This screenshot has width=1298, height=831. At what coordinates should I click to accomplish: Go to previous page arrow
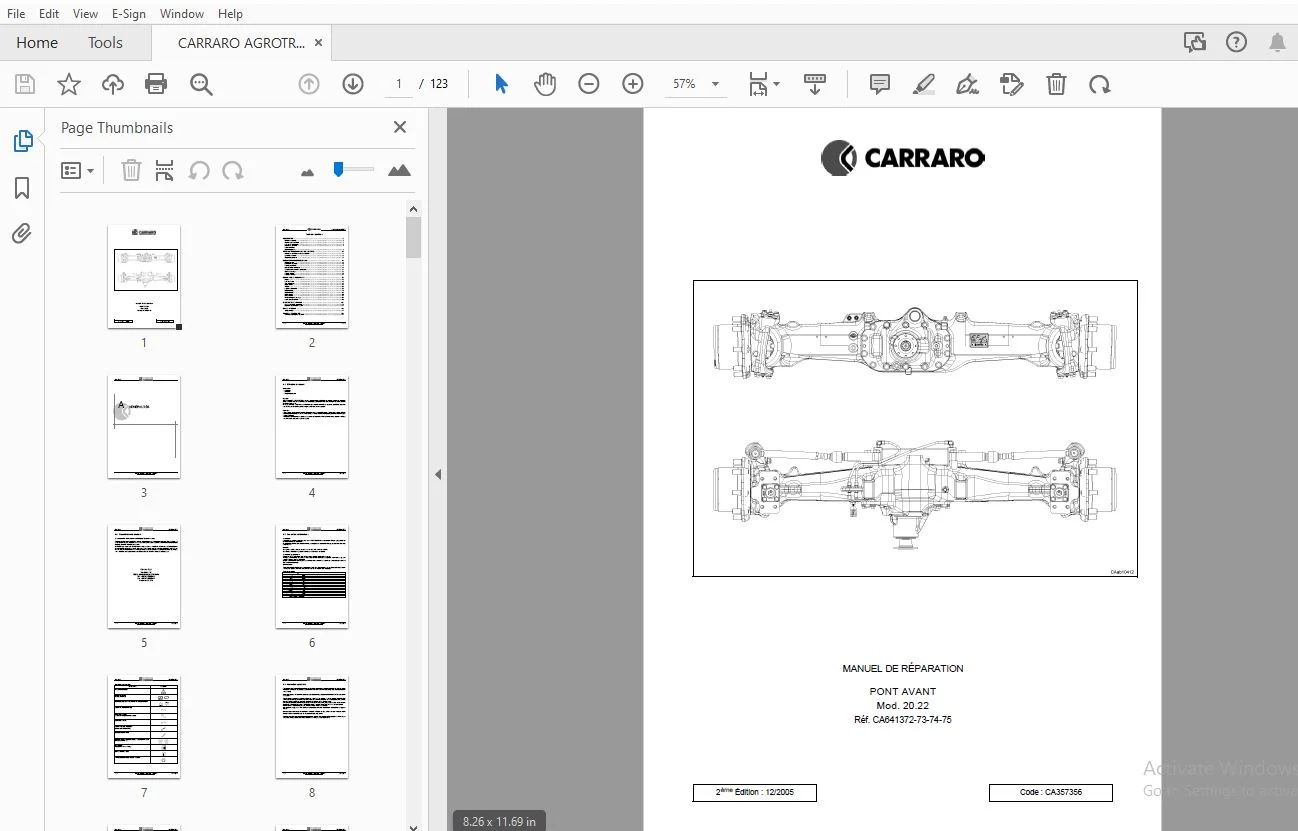pos(309,85)
